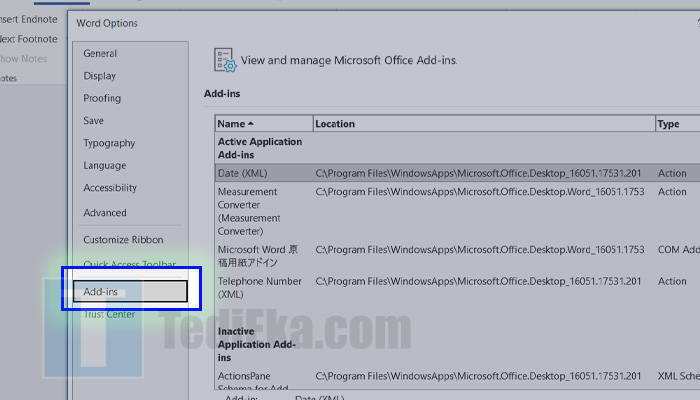The width and height of the screenshot is (700, 400).
Task: Select the Add-ins category
Action: click(x=130, y=292)
